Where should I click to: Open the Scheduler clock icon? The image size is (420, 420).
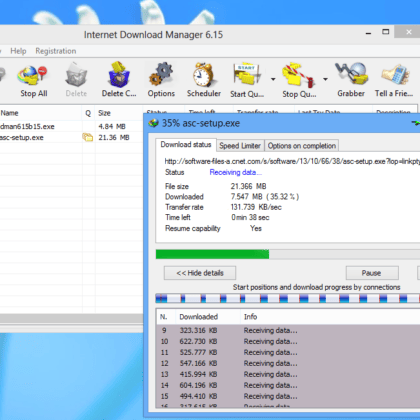click(x=203, y=74)
